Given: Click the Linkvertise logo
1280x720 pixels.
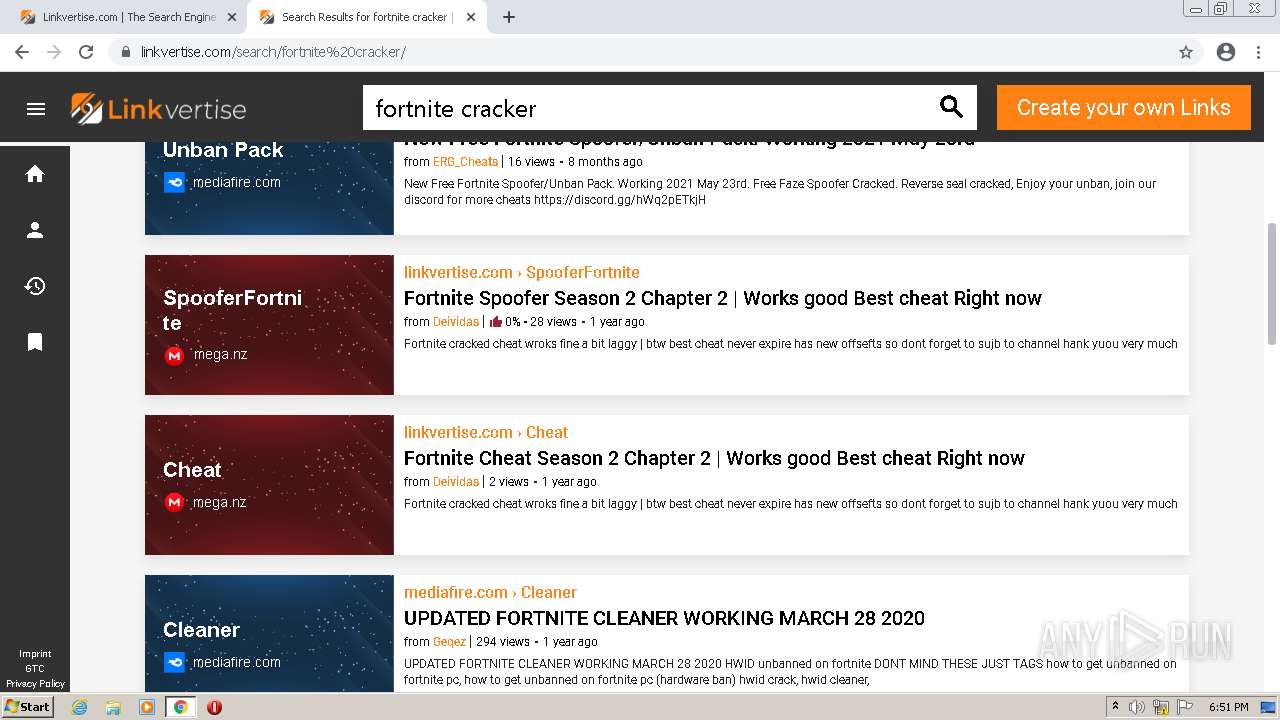Looking at the screenshot, I should pos(158,109).
